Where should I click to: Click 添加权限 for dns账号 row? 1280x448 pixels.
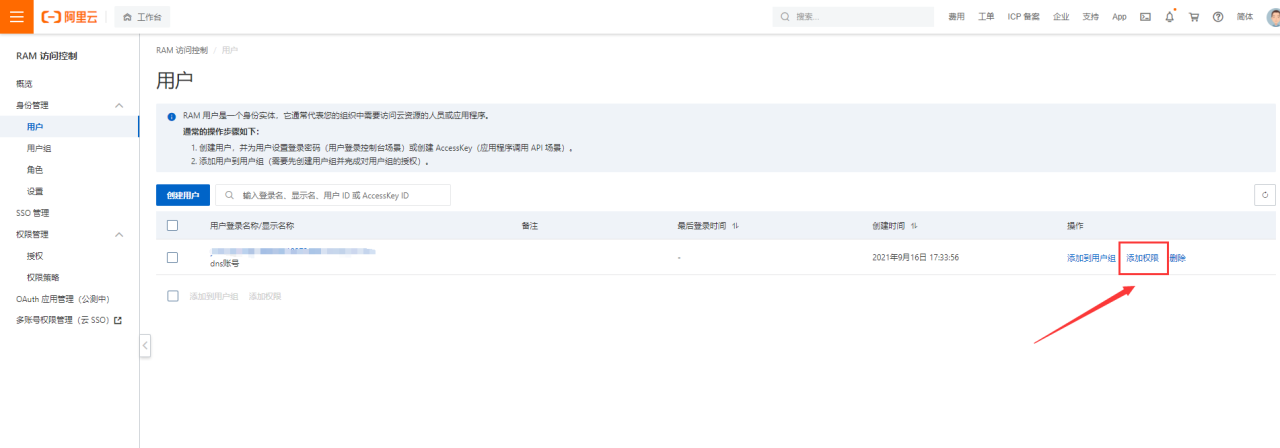point(1142,258)
